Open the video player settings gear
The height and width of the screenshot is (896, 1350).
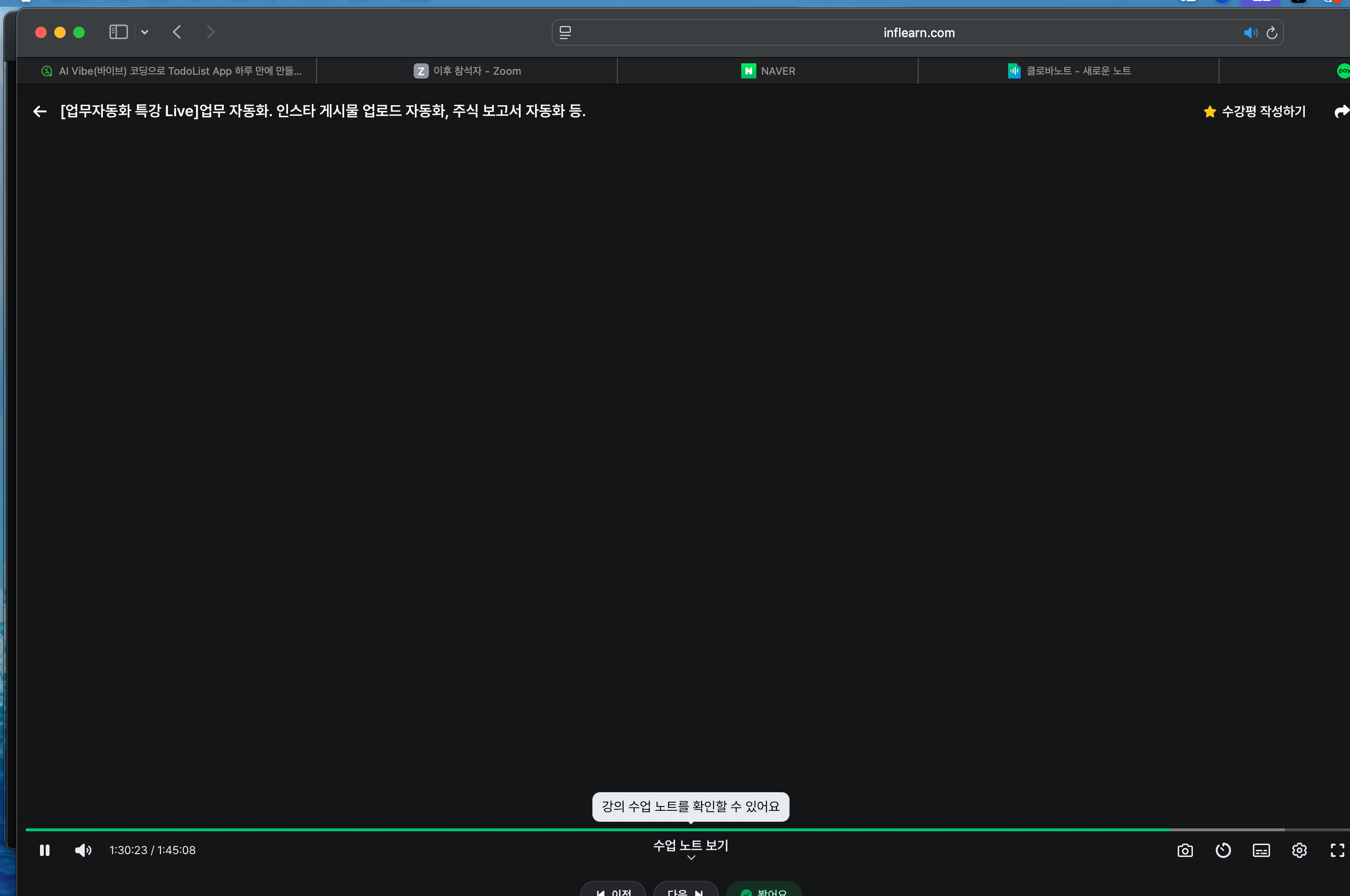pyautogui.click(x=1299, y=850)
